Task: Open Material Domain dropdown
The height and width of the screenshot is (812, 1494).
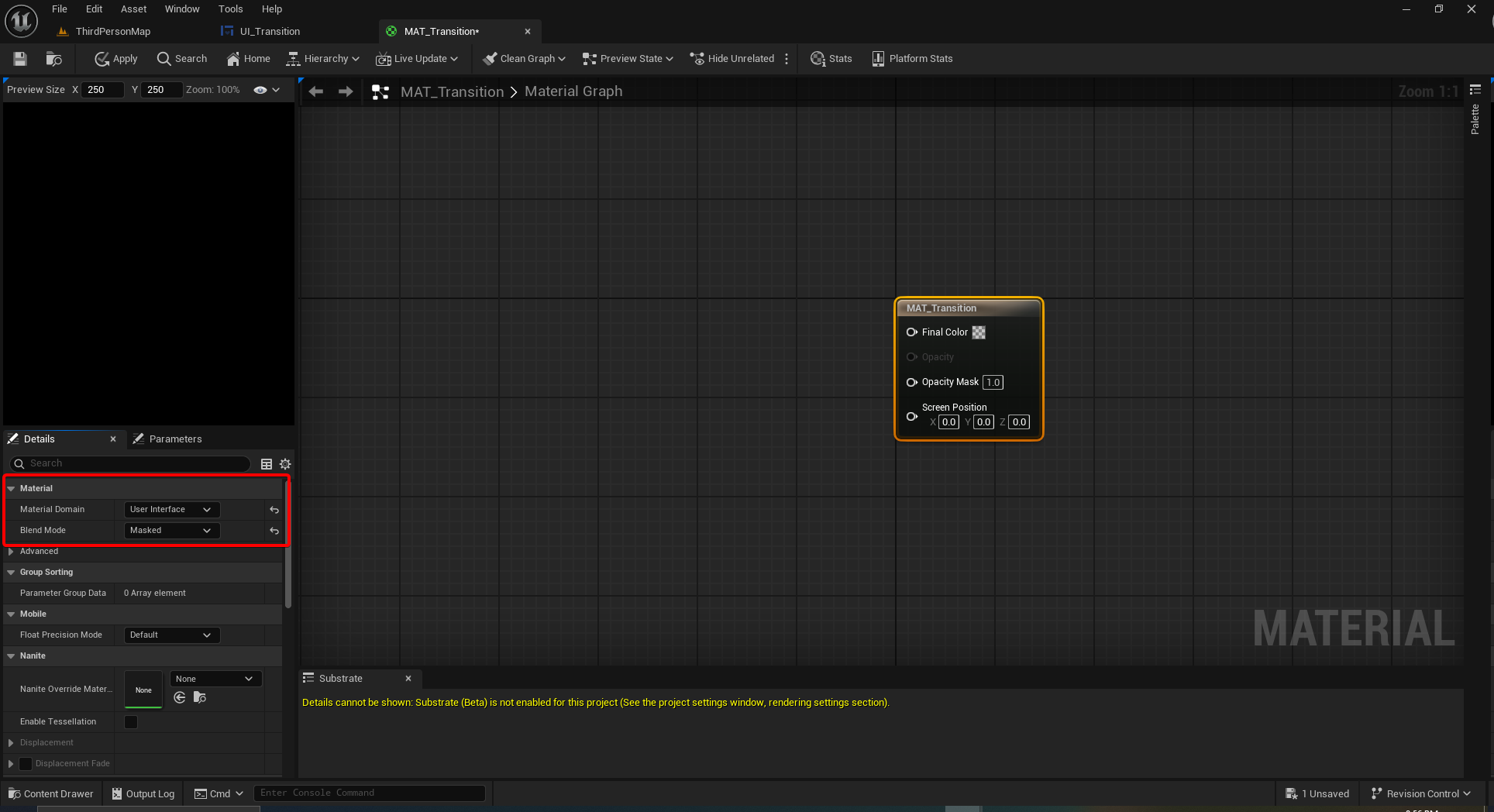Action: coord(172,510)
